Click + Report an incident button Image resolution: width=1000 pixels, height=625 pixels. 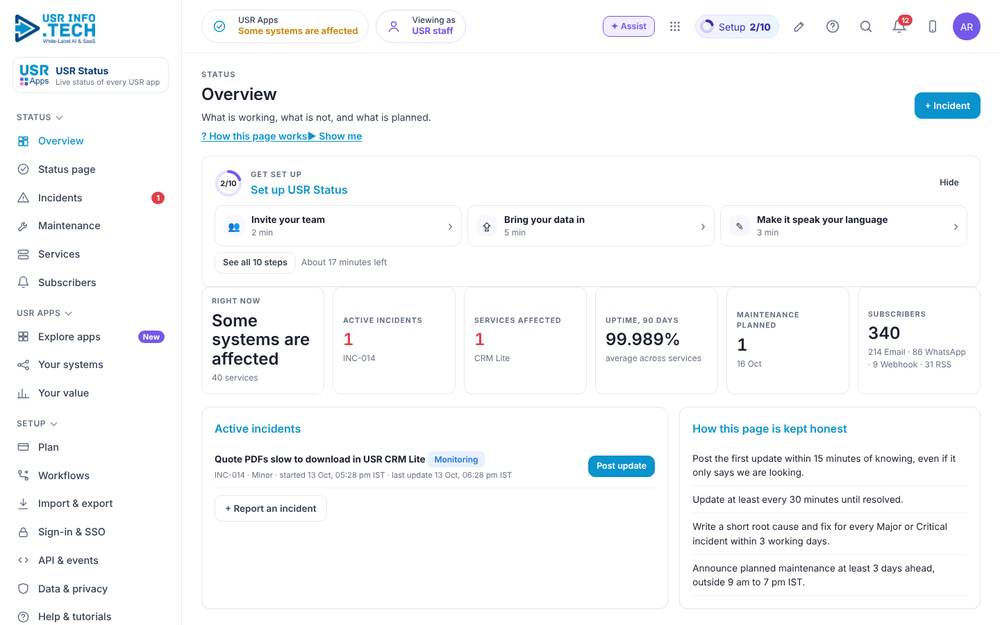point(270,508)
